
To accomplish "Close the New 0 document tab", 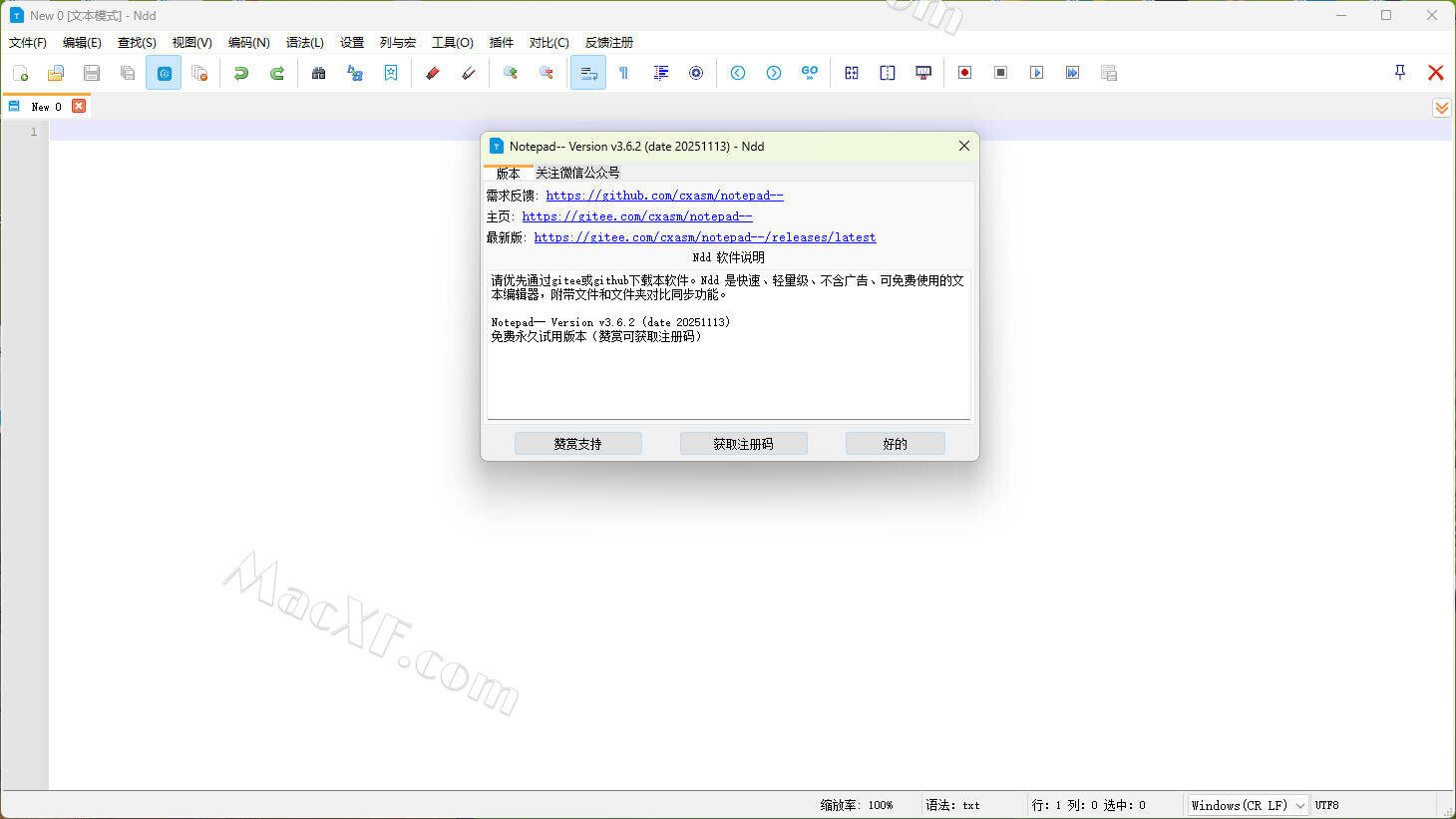I will pyautogui.click(x=79, y=107).
